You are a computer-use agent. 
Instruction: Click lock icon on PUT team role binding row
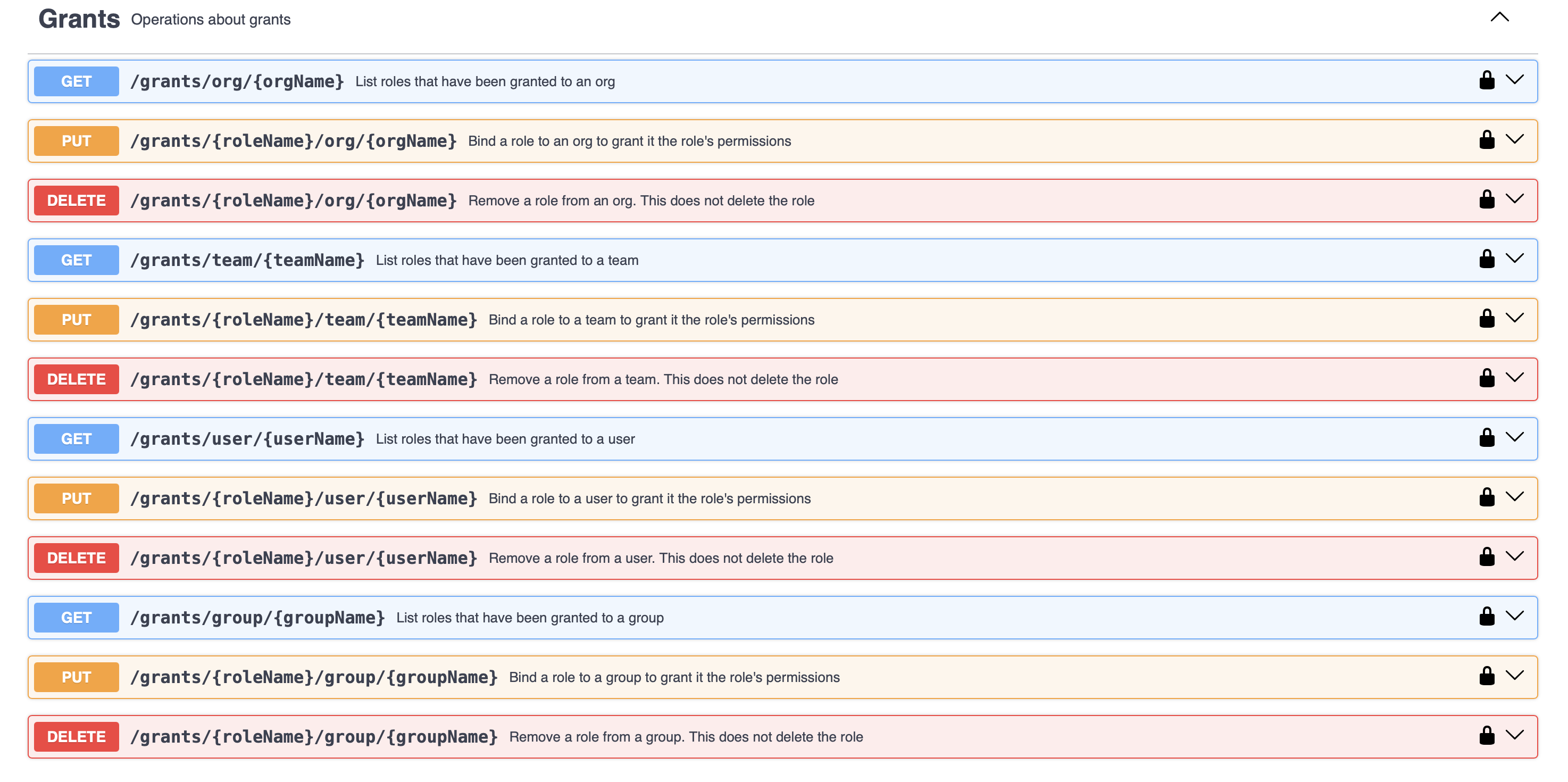point(1487,319)
